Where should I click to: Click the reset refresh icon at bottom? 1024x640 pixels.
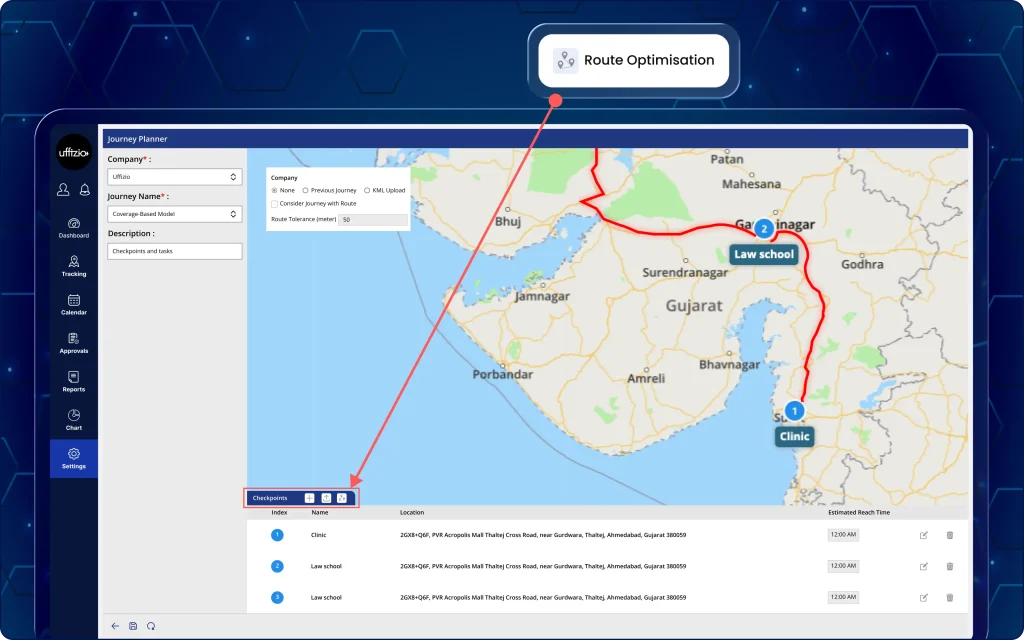pos(151,626)
